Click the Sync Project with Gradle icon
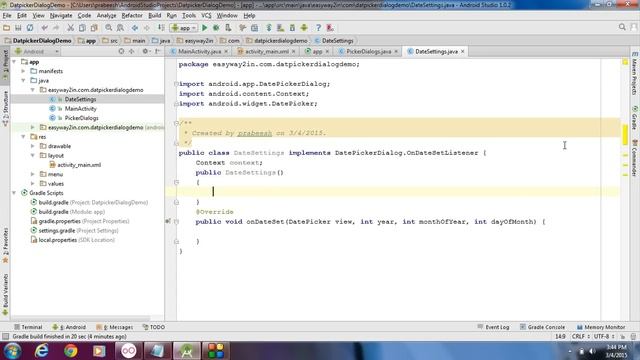640x360 pixels. [269, 28]
